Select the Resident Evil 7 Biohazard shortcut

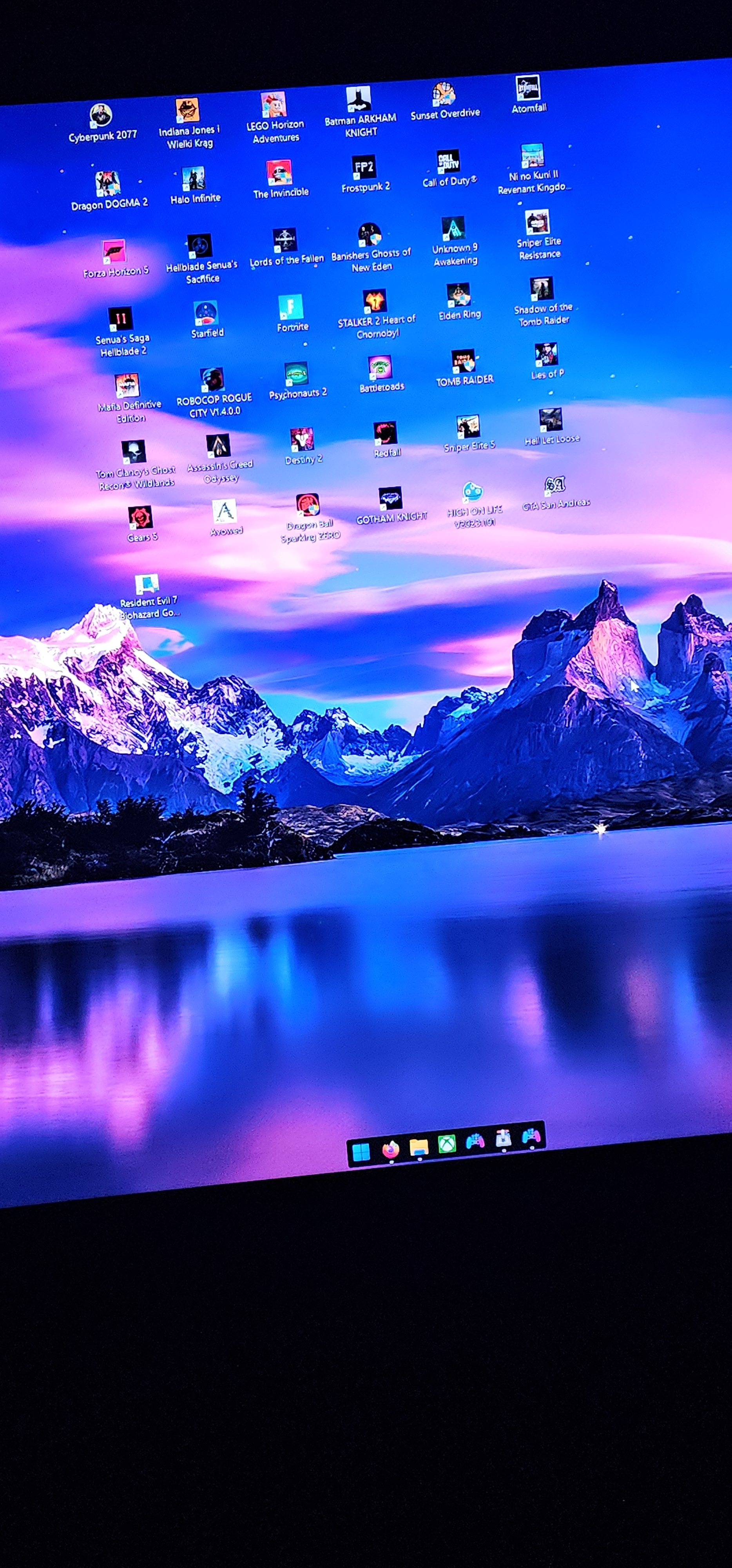(147, 584)
